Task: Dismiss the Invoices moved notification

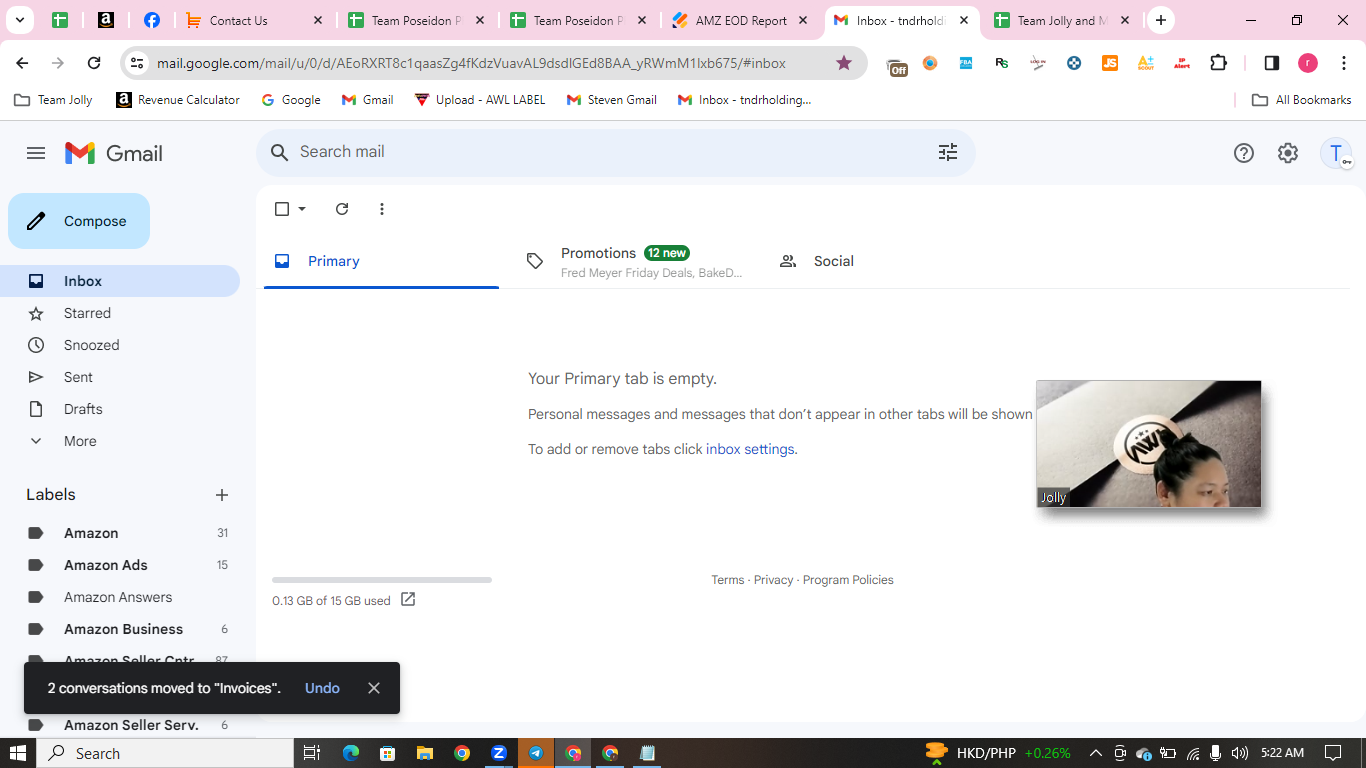Action: pyautogui.click(x=374, y=688)
